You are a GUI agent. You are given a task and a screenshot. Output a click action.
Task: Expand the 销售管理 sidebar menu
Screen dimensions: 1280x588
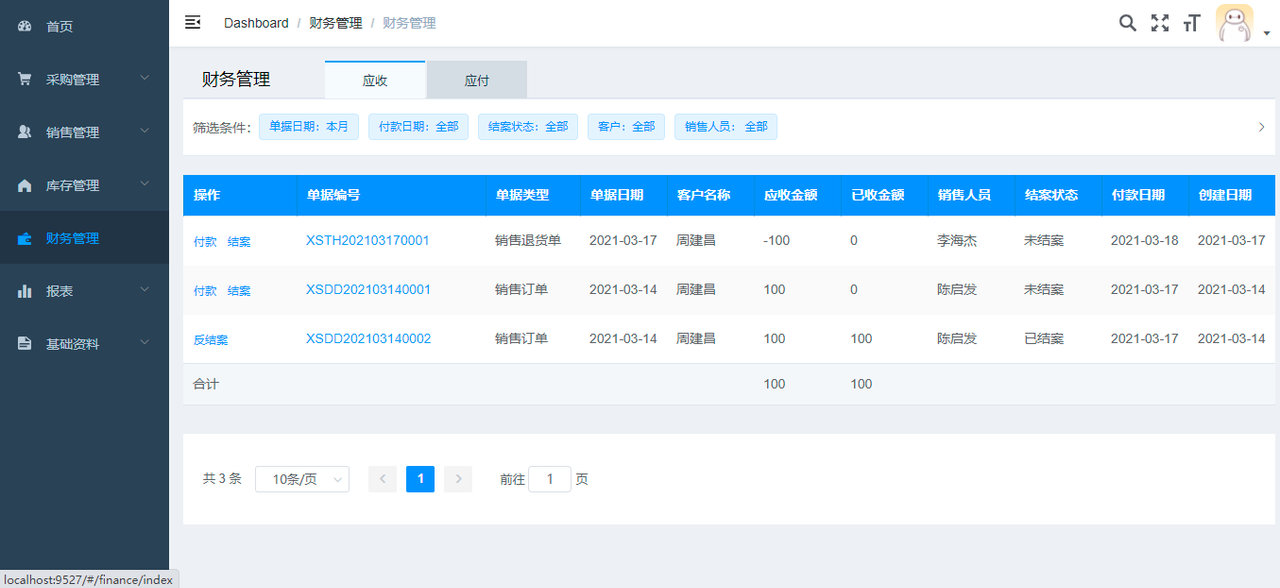(84, 131)
